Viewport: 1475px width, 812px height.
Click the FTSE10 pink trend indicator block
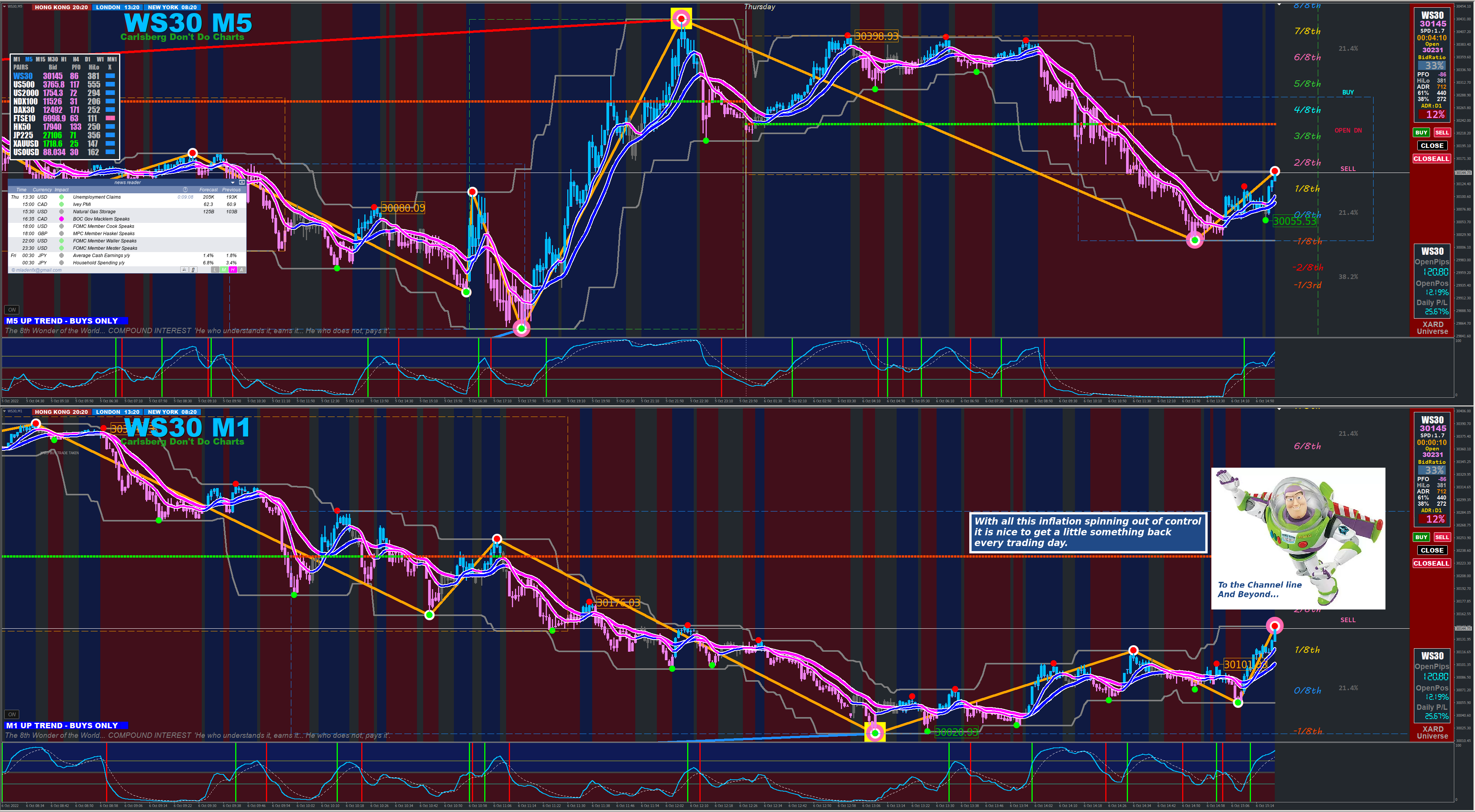click(111, 118)
